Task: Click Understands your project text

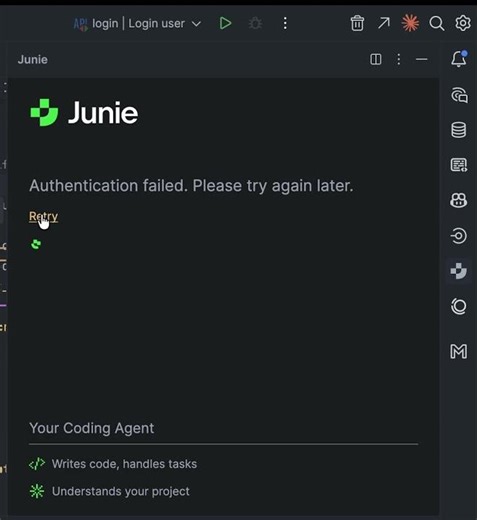Action: click(121, 491)
